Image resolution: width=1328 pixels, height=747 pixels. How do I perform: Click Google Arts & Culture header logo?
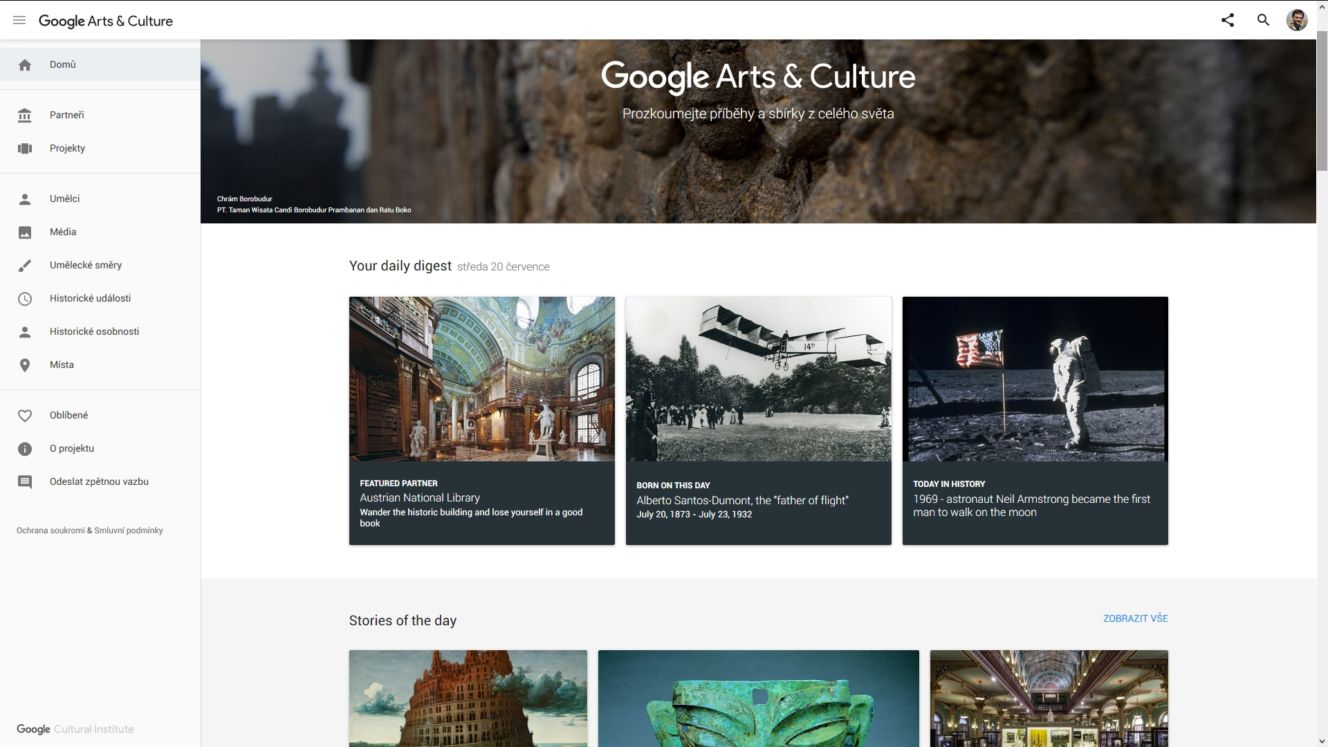click(x=105, y=20)
